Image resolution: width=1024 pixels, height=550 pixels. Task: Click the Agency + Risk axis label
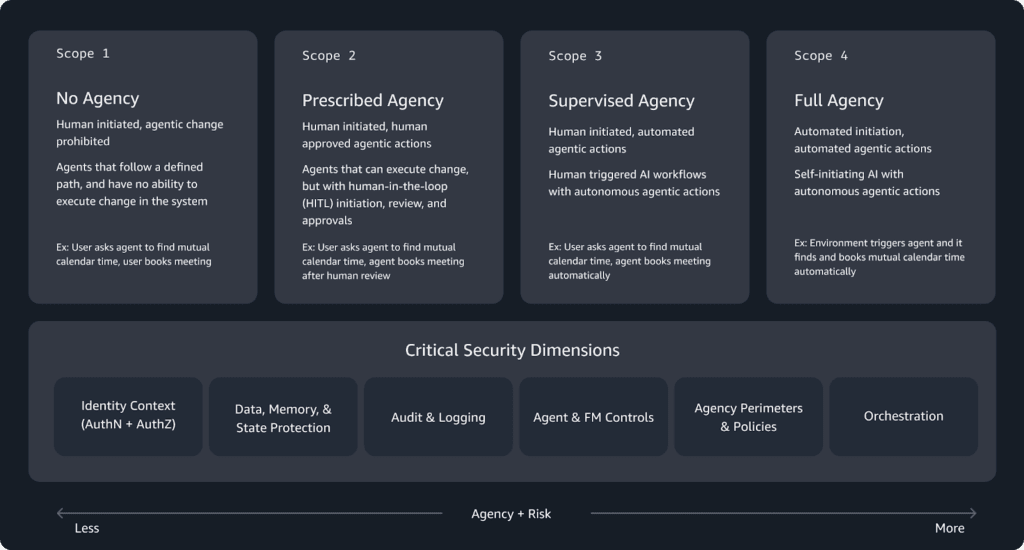pyautogui.click(x=511, y=513)
